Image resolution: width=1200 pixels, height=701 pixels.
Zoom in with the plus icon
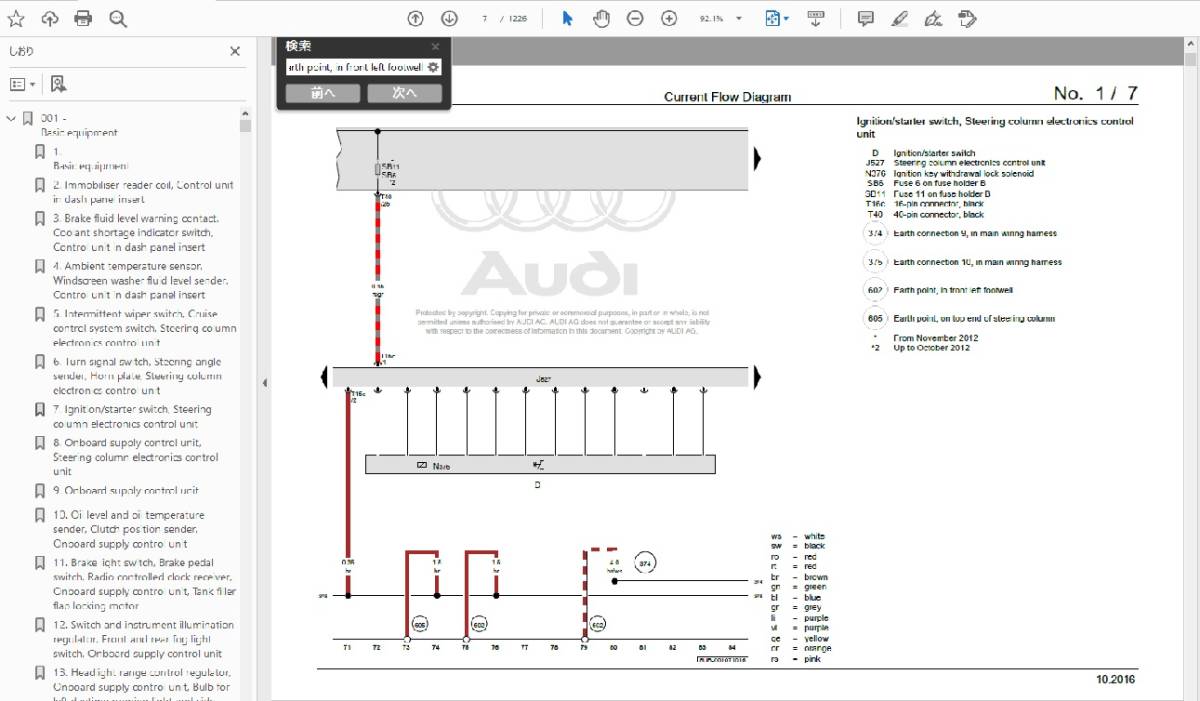pos(669,18)
